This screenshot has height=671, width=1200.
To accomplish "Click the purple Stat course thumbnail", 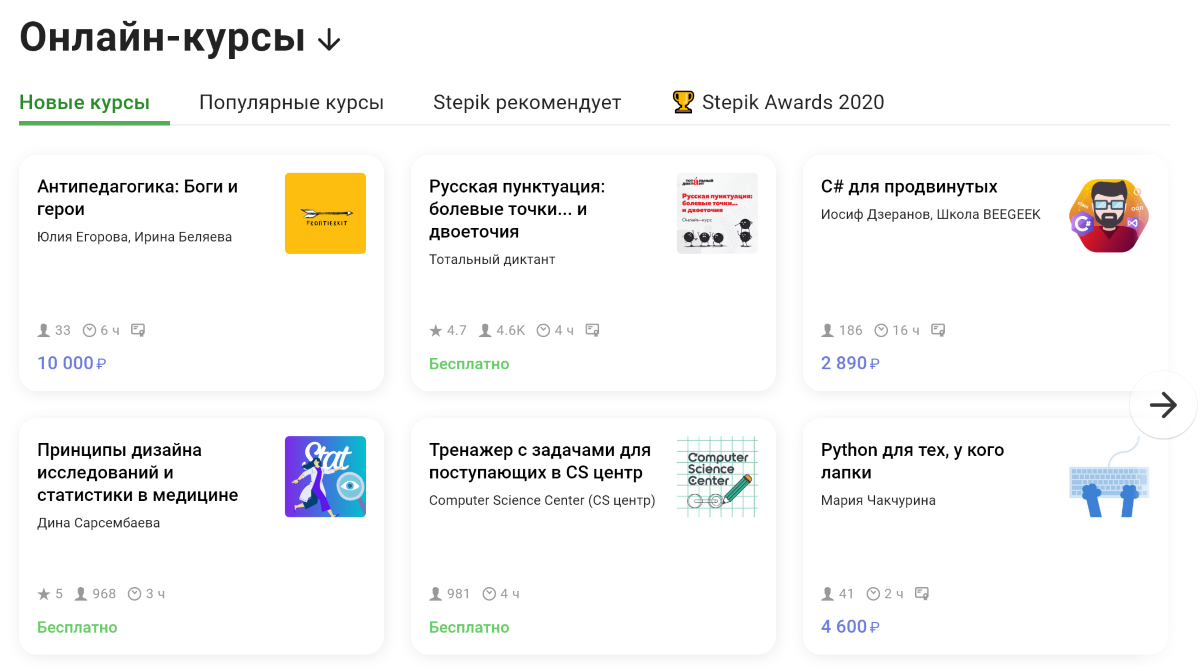I will click(325, 476).
